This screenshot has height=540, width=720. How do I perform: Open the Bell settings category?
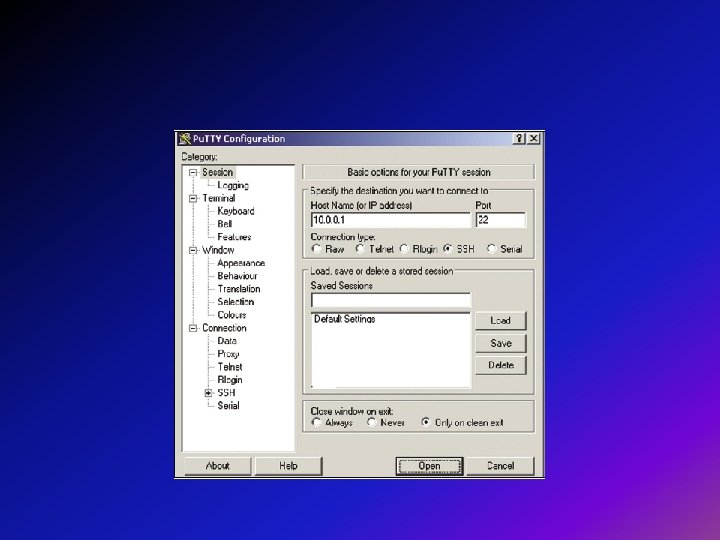(x=225, y=224)
